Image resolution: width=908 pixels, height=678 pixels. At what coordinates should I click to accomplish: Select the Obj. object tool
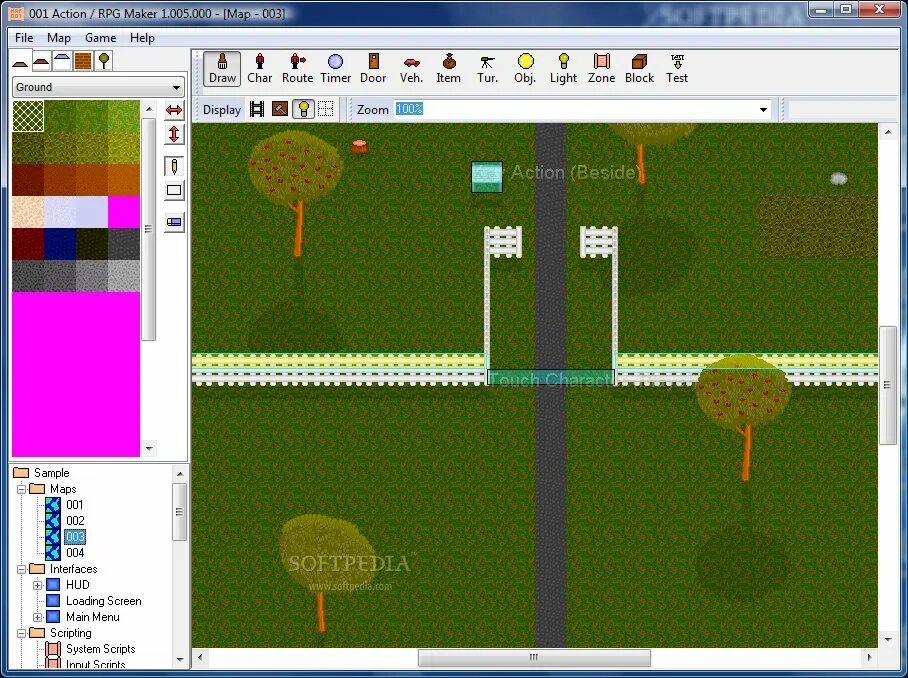525,69
